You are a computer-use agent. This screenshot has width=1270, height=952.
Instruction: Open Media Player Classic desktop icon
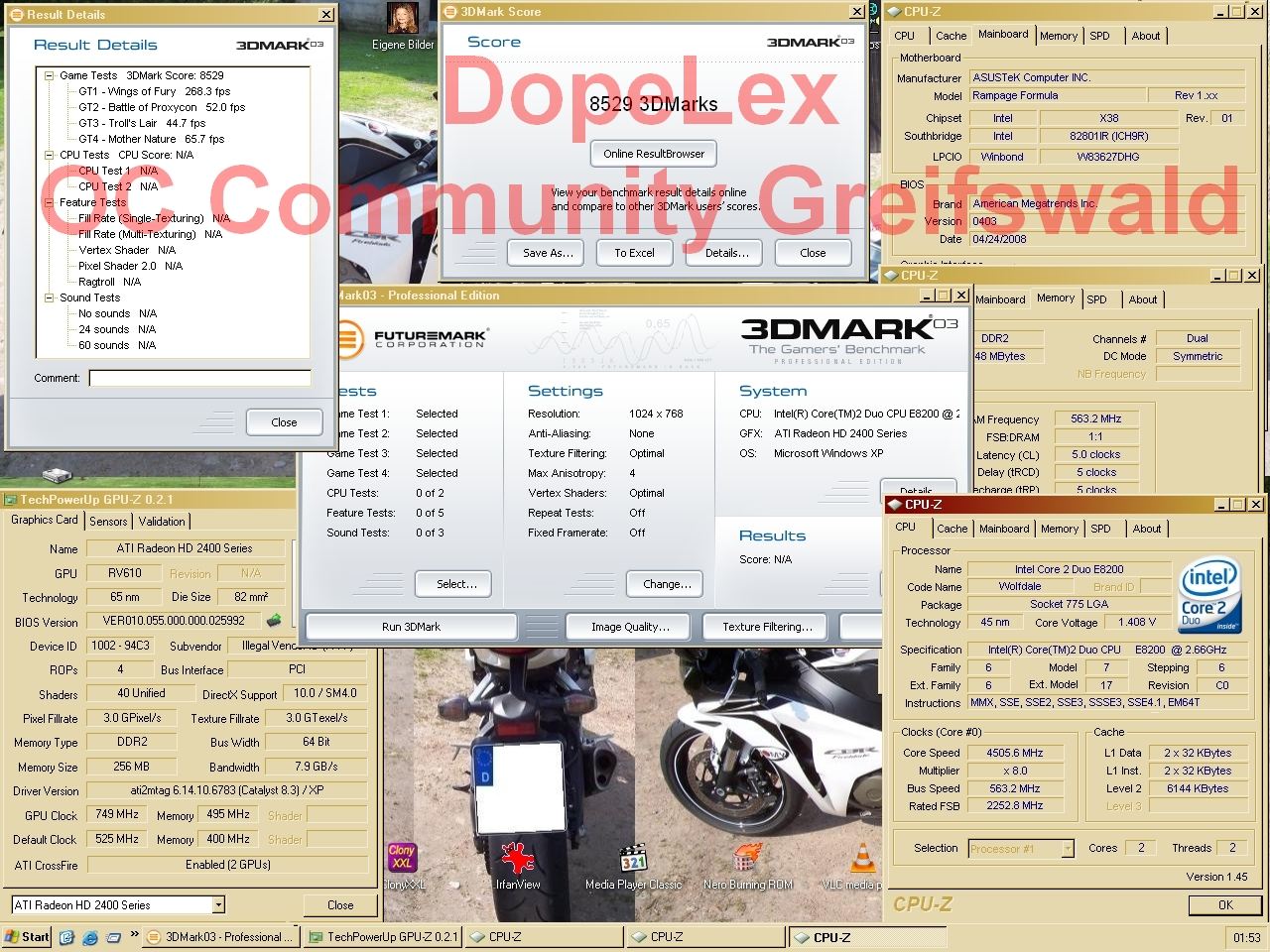633,859
